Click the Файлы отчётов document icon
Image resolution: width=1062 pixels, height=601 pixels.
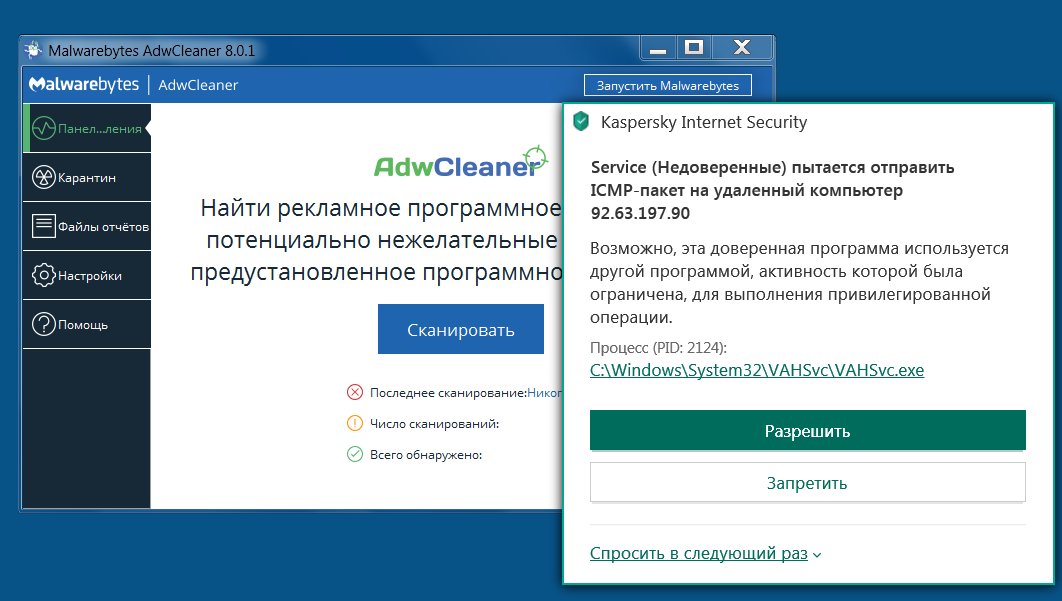pyautogui.click(x=44, y=226)
